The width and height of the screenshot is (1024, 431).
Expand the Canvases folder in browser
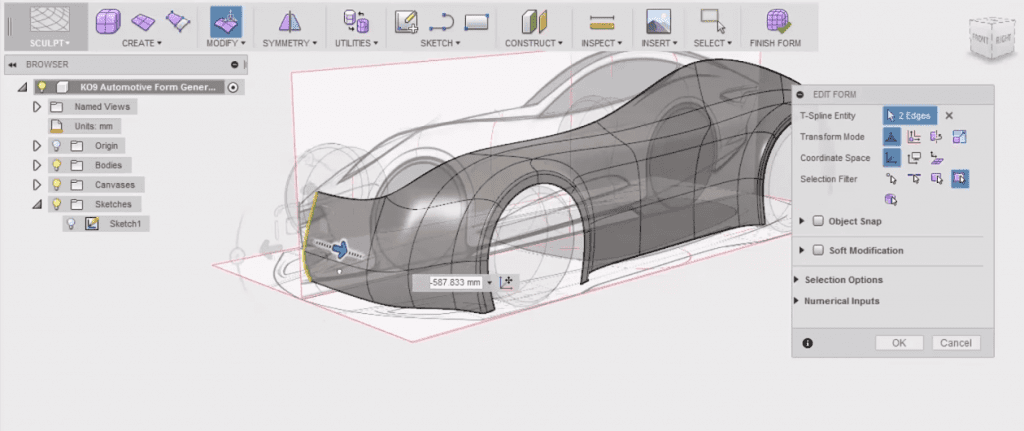(37, 185)
